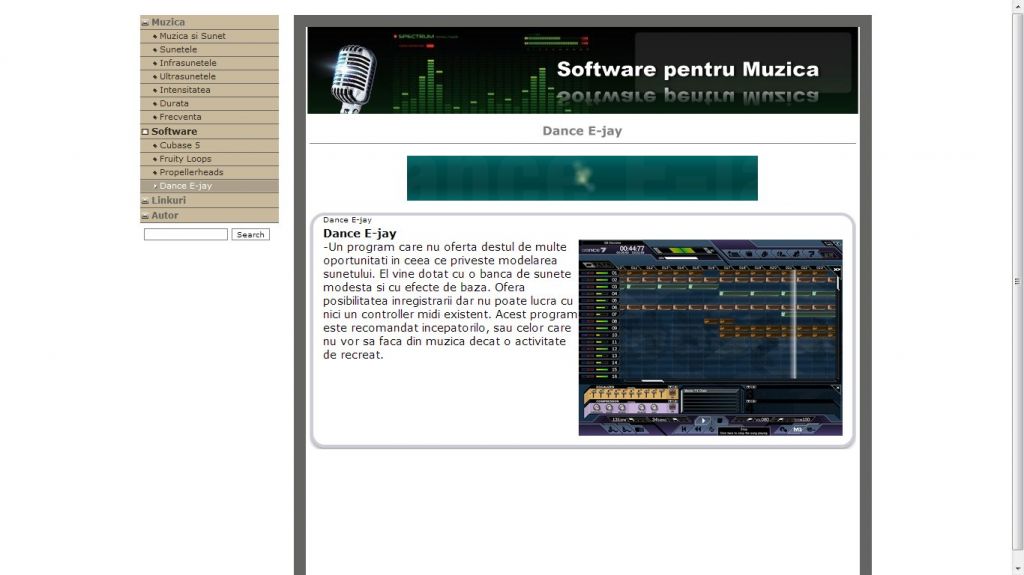Expand the Linkuri section in sidebar

pyautogui.click(x=168, y=200)
